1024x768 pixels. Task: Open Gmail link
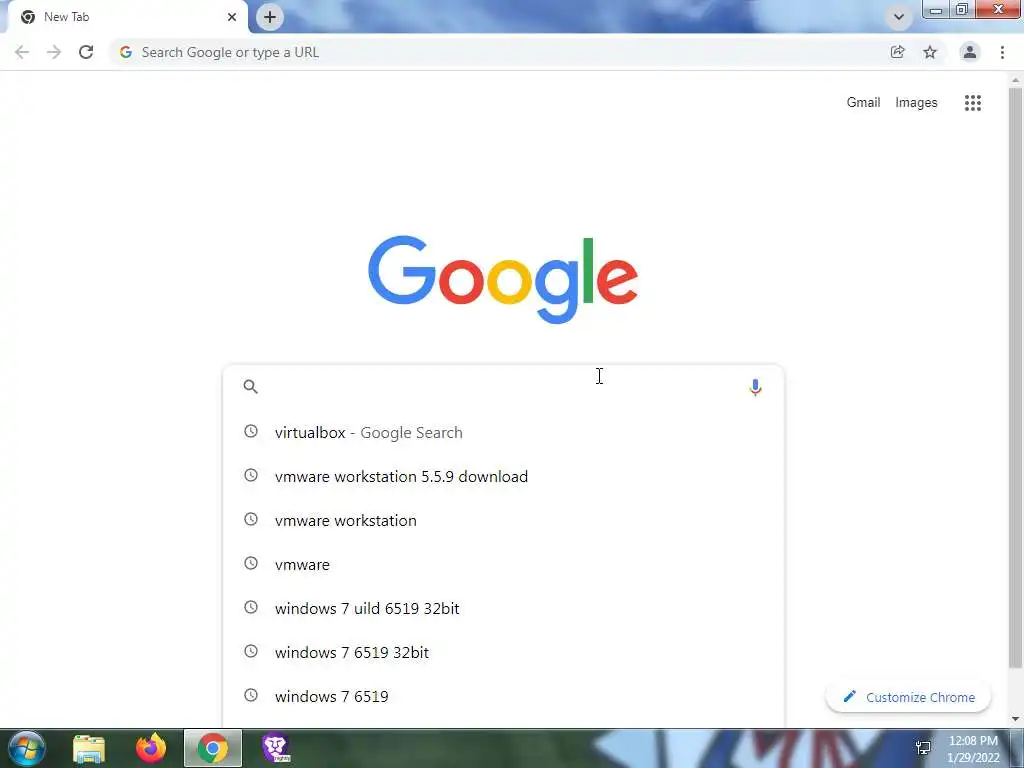(863, 103)
